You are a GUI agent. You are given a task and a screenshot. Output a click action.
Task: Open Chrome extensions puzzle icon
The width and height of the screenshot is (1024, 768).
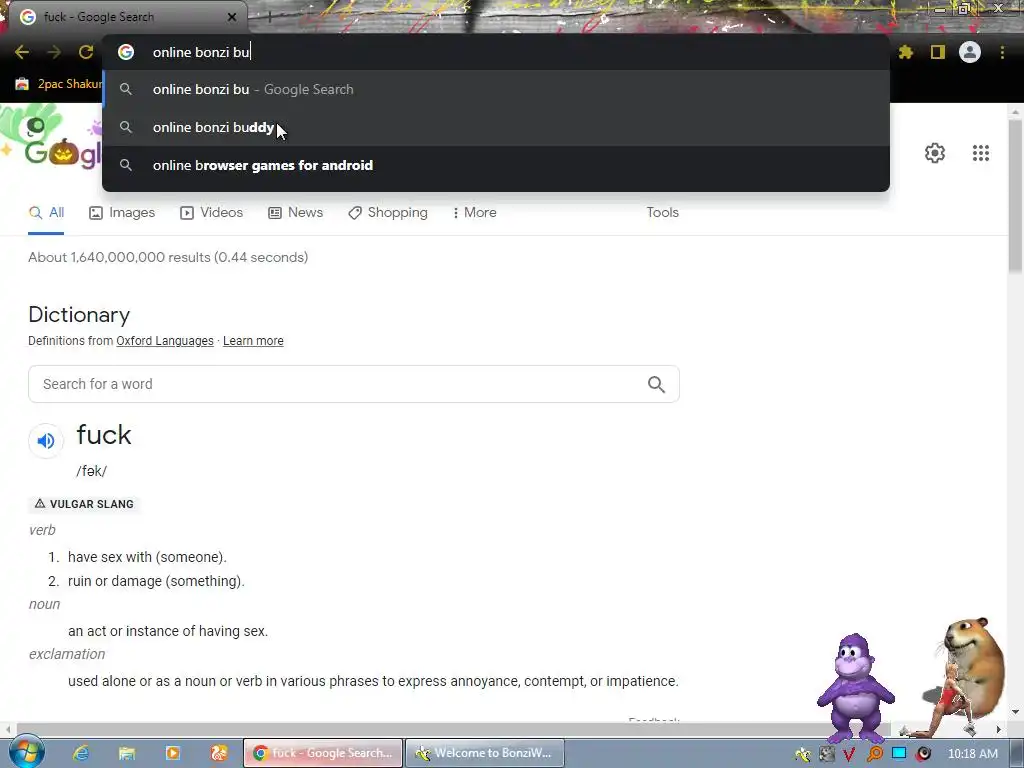click(906, 52)
